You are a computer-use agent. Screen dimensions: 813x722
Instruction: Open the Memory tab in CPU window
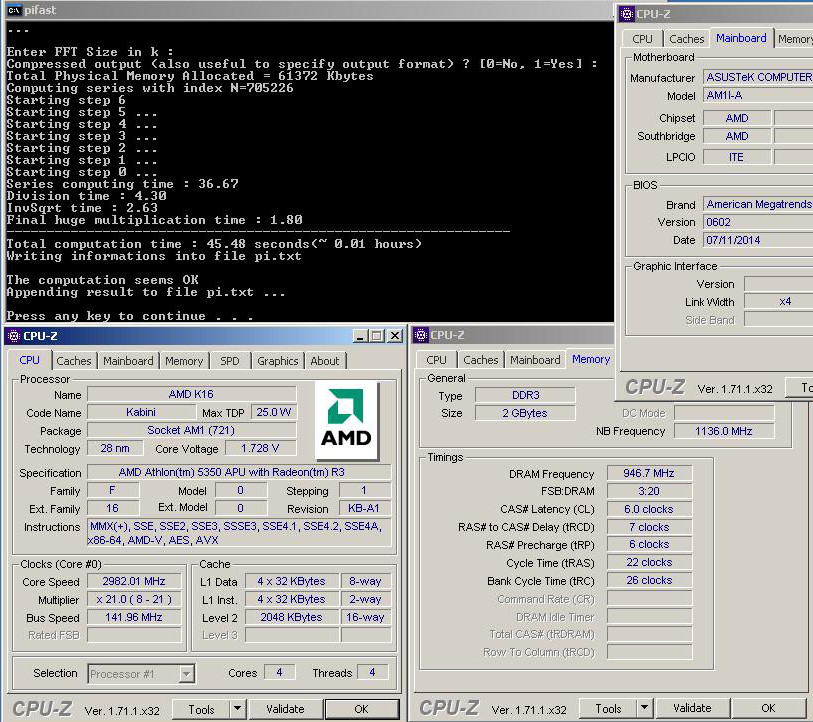[184, 360]
